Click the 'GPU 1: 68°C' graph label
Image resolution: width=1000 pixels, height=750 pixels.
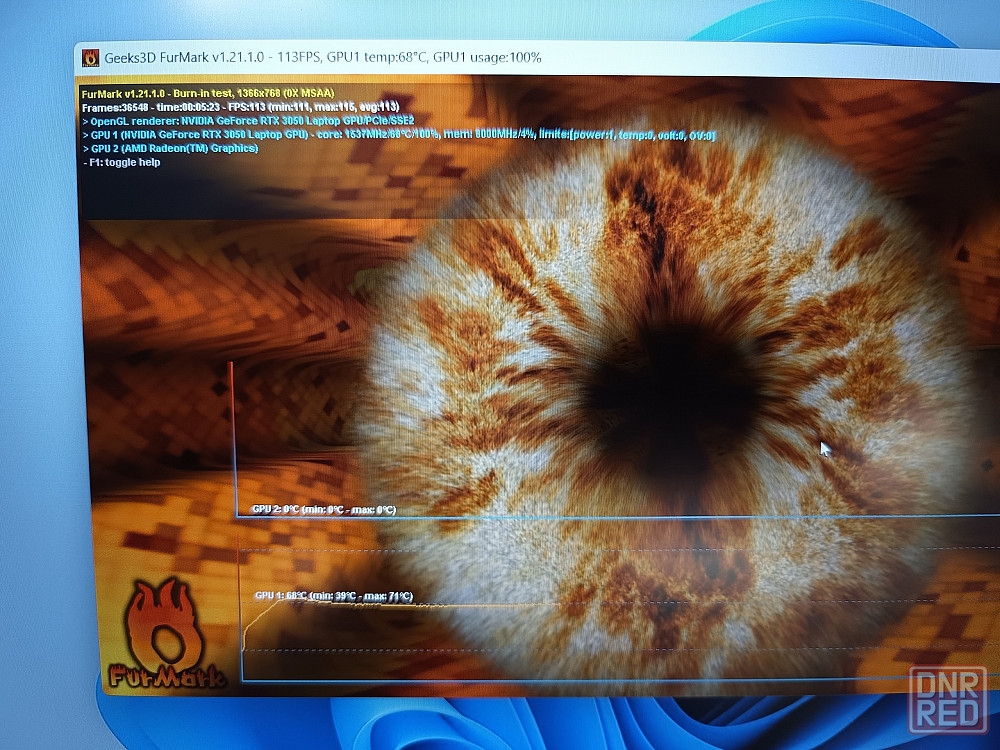tap(333, 596)
